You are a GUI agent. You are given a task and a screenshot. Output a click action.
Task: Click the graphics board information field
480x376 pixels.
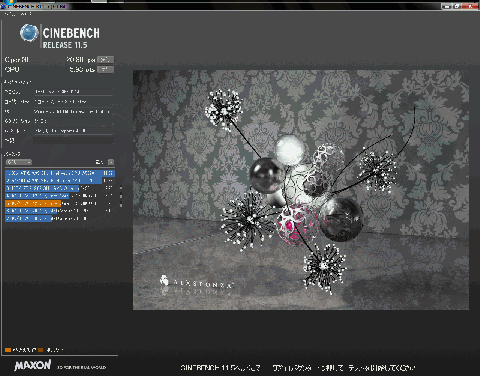[x=73, y=131]
